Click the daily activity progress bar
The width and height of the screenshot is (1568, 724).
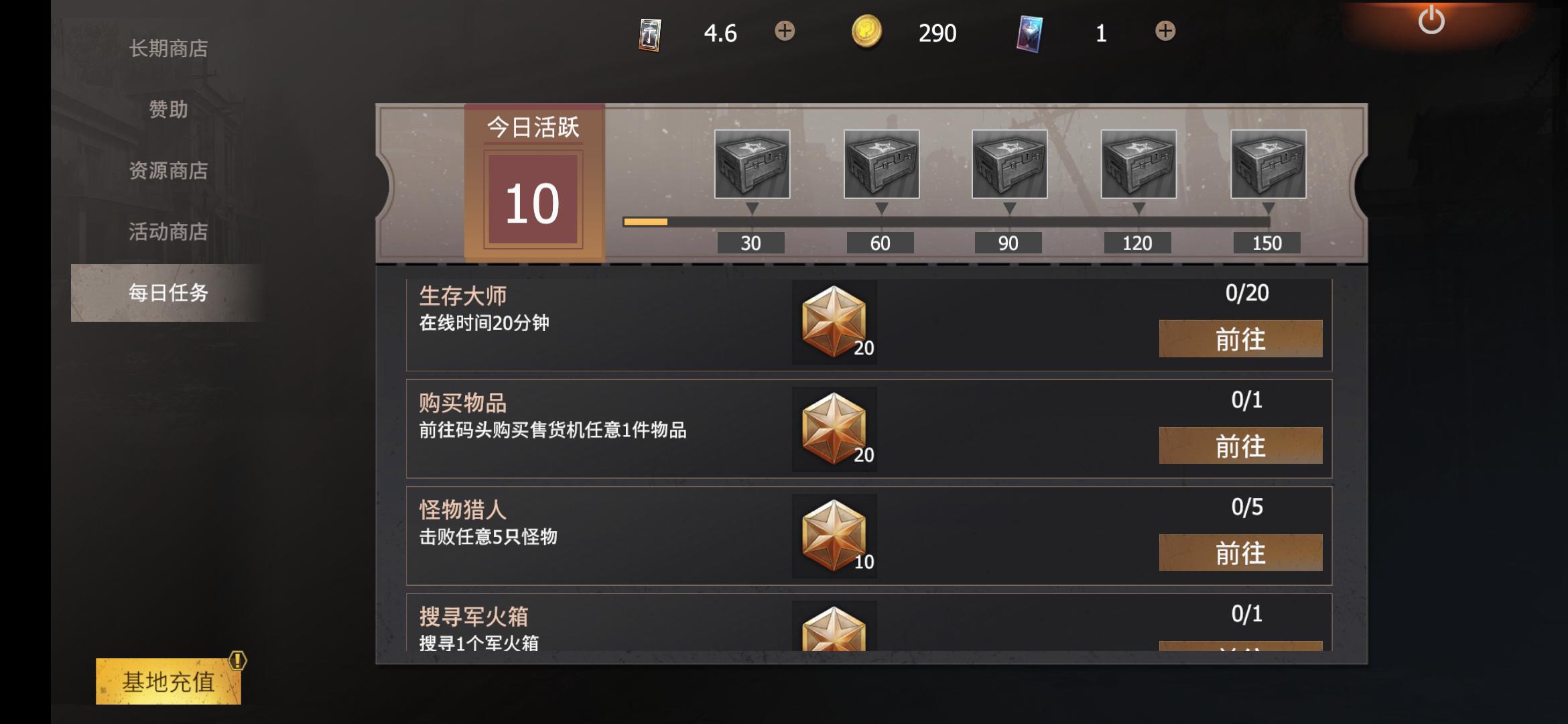tap(946, 222)
